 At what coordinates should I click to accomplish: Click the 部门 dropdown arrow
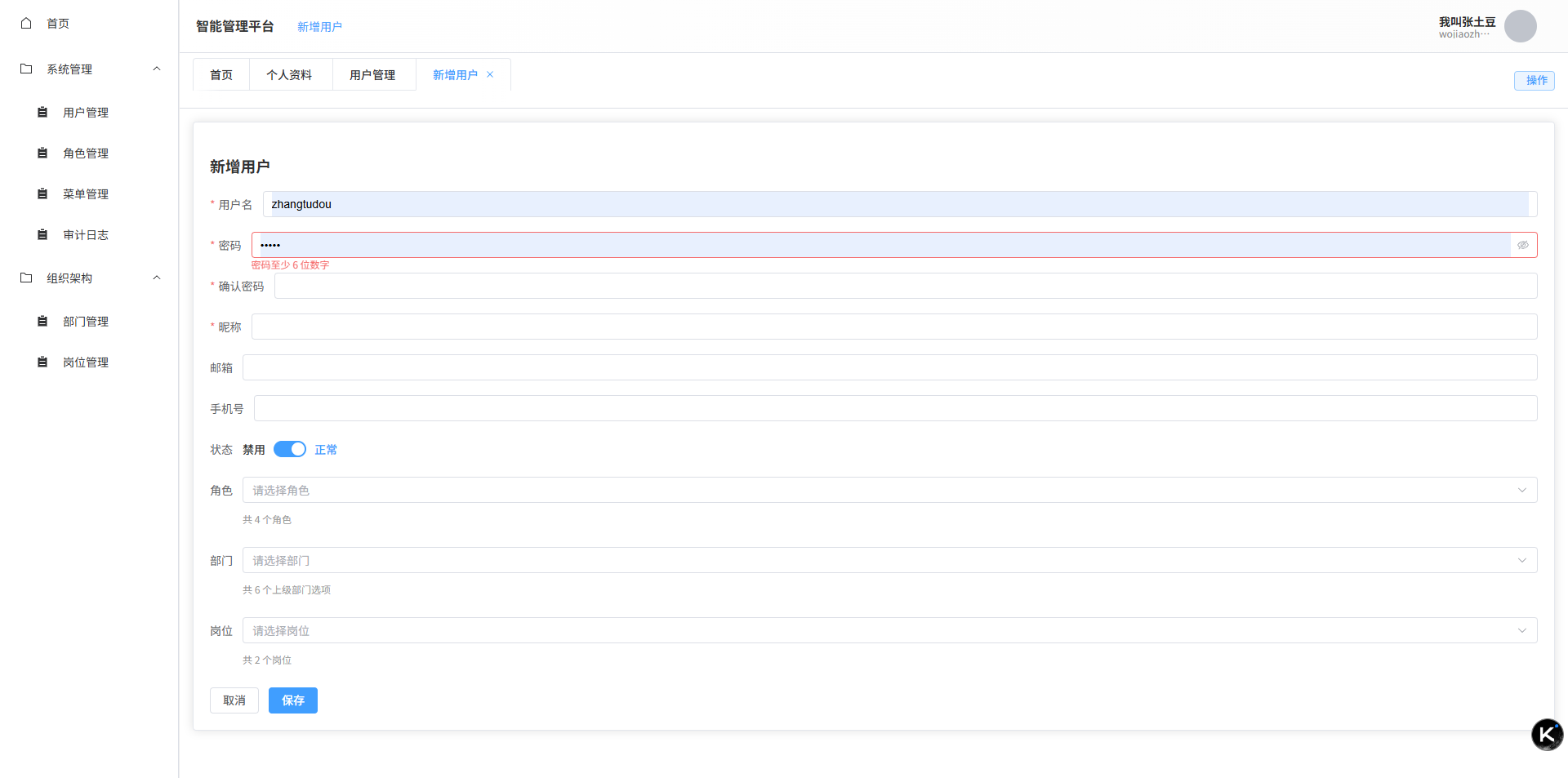pyautogui.click(x=1522, y=560)
